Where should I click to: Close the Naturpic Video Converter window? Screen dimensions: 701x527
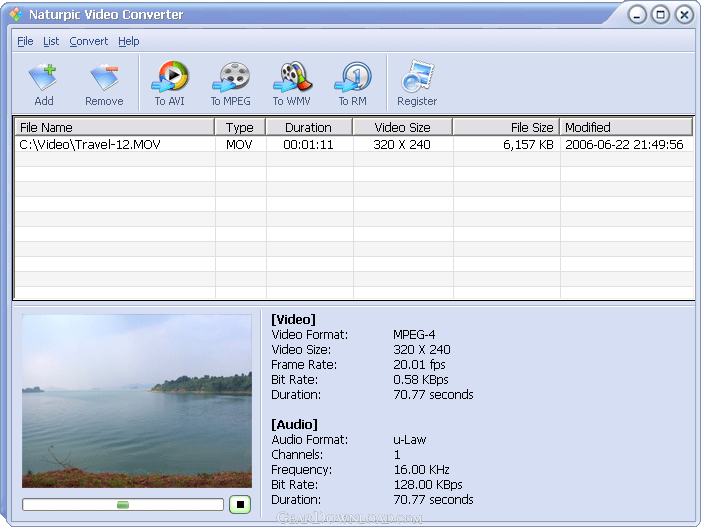(x=684, y=15)
